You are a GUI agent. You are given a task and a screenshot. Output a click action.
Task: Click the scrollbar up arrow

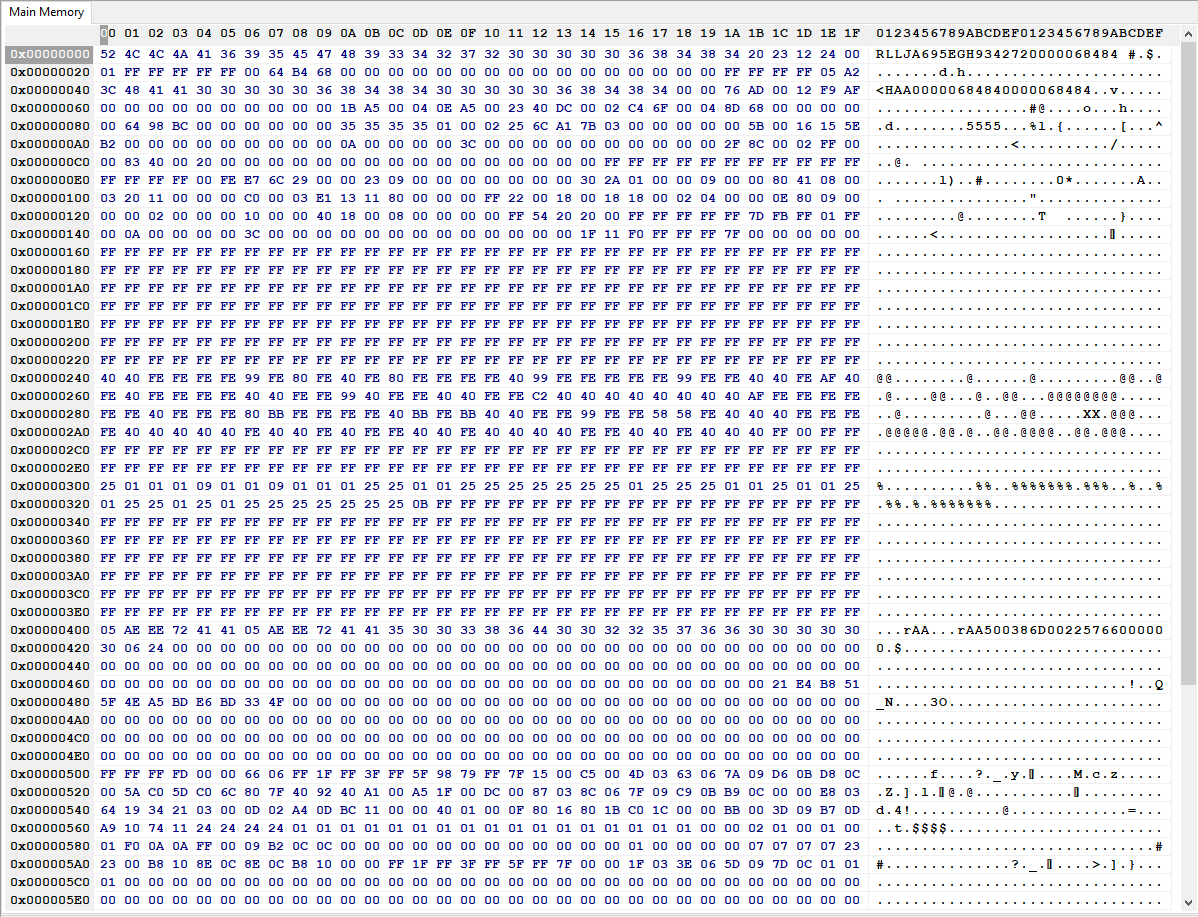(x=1188, y=34)
